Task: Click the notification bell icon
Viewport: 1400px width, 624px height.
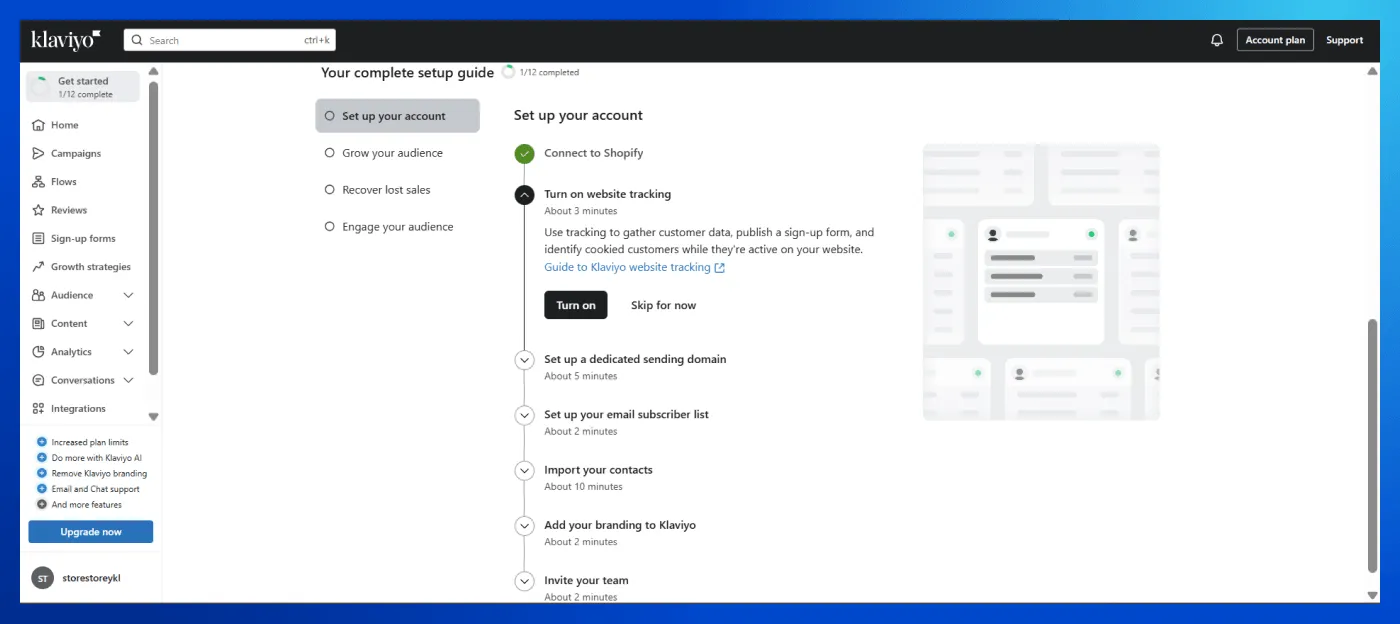Action: click(1216, 40)
